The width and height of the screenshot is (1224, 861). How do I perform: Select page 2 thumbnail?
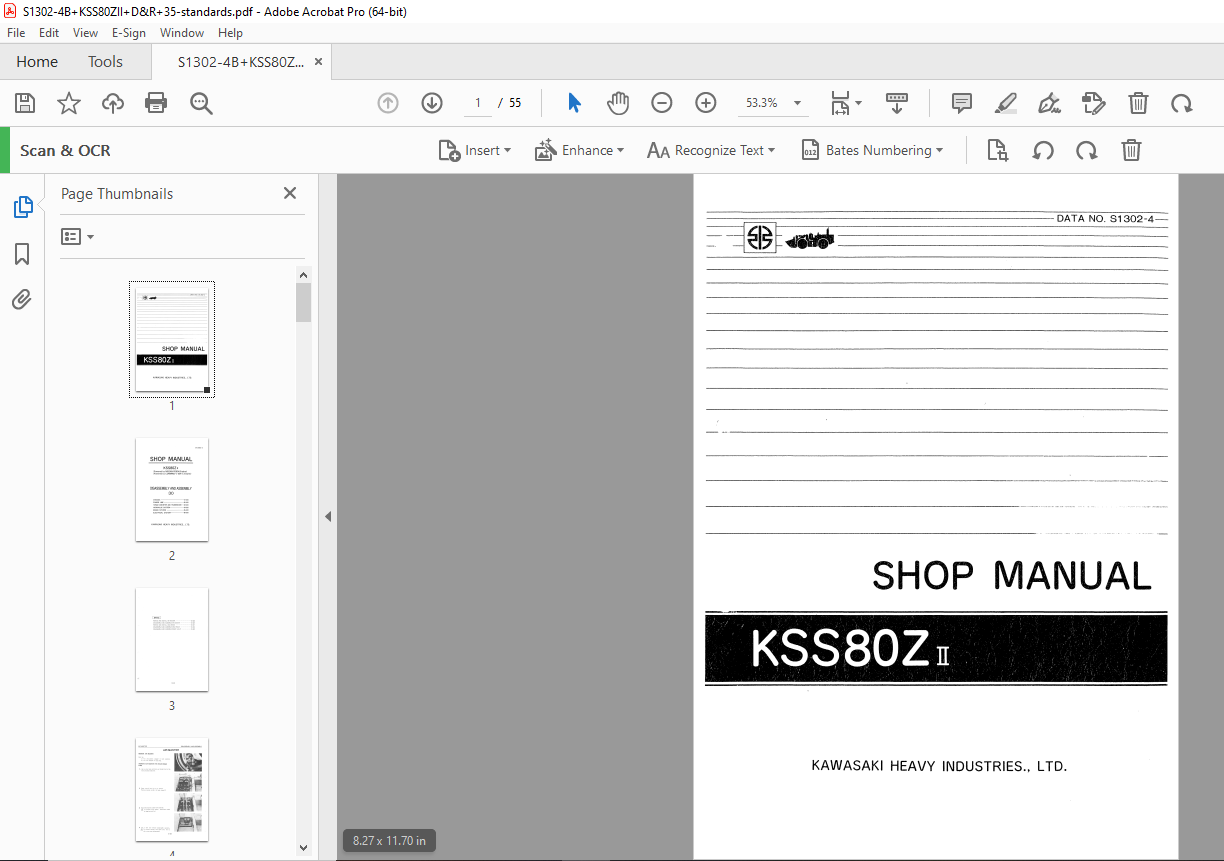coord(172,489)
